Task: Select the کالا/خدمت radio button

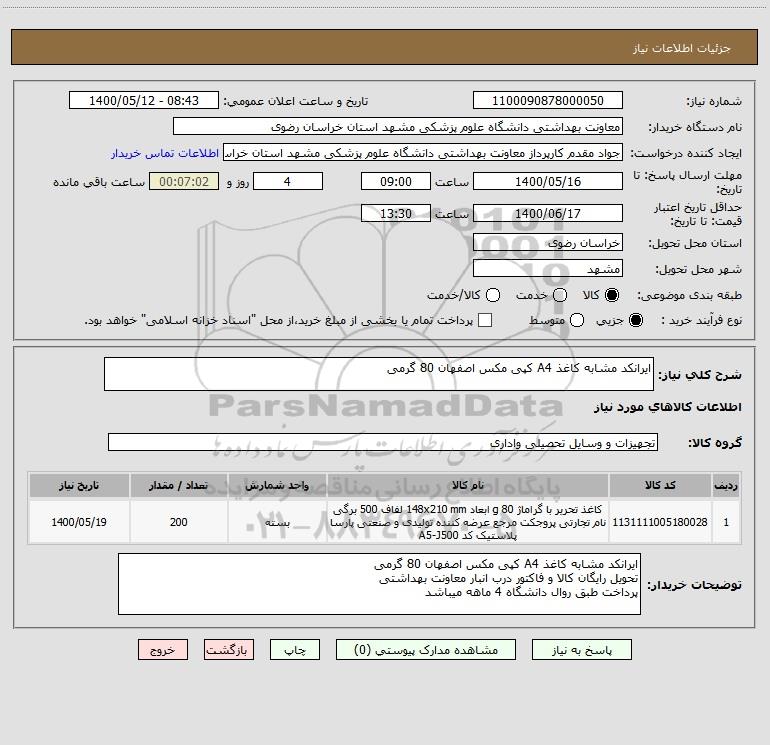Action: tap(493, 295)
